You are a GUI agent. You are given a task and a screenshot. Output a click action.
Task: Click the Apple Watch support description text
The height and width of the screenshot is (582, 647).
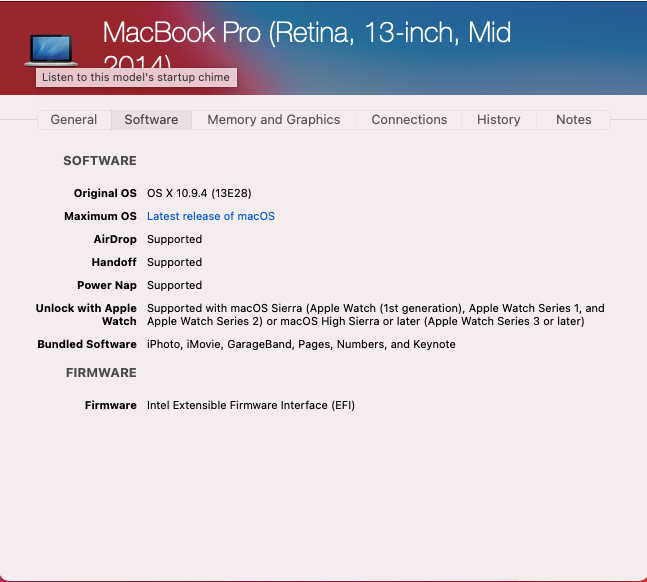[376, 315]
